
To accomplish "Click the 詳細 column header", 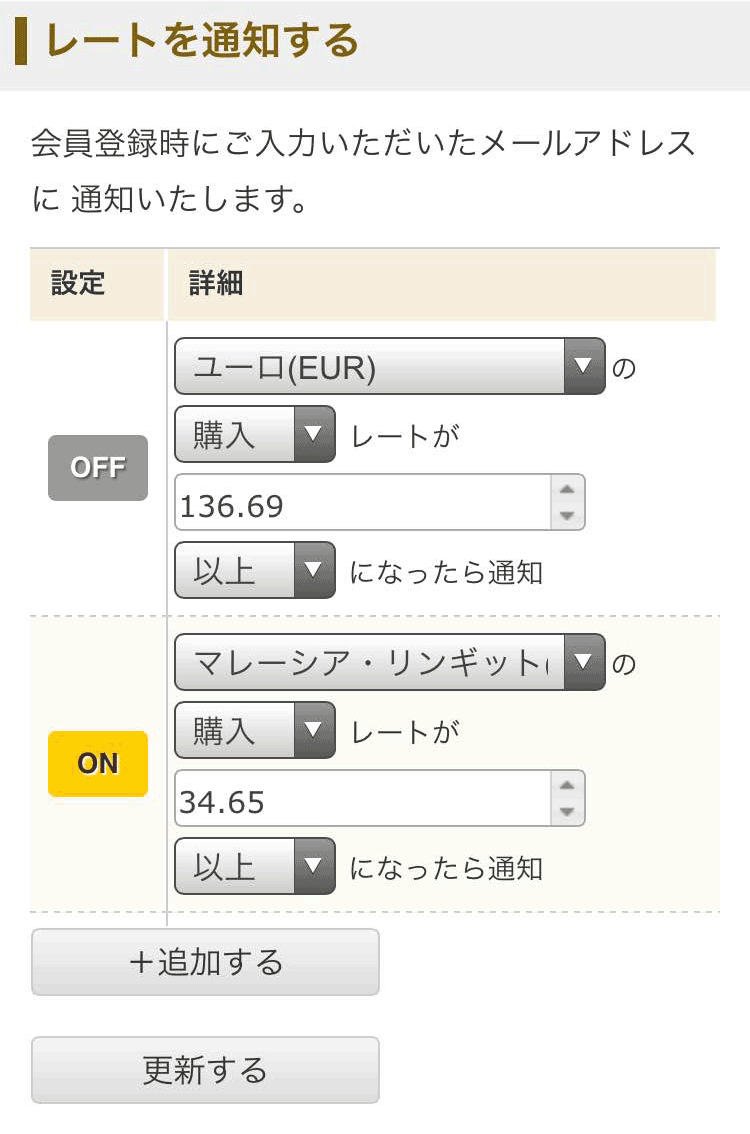I will [x=216, y=284].
